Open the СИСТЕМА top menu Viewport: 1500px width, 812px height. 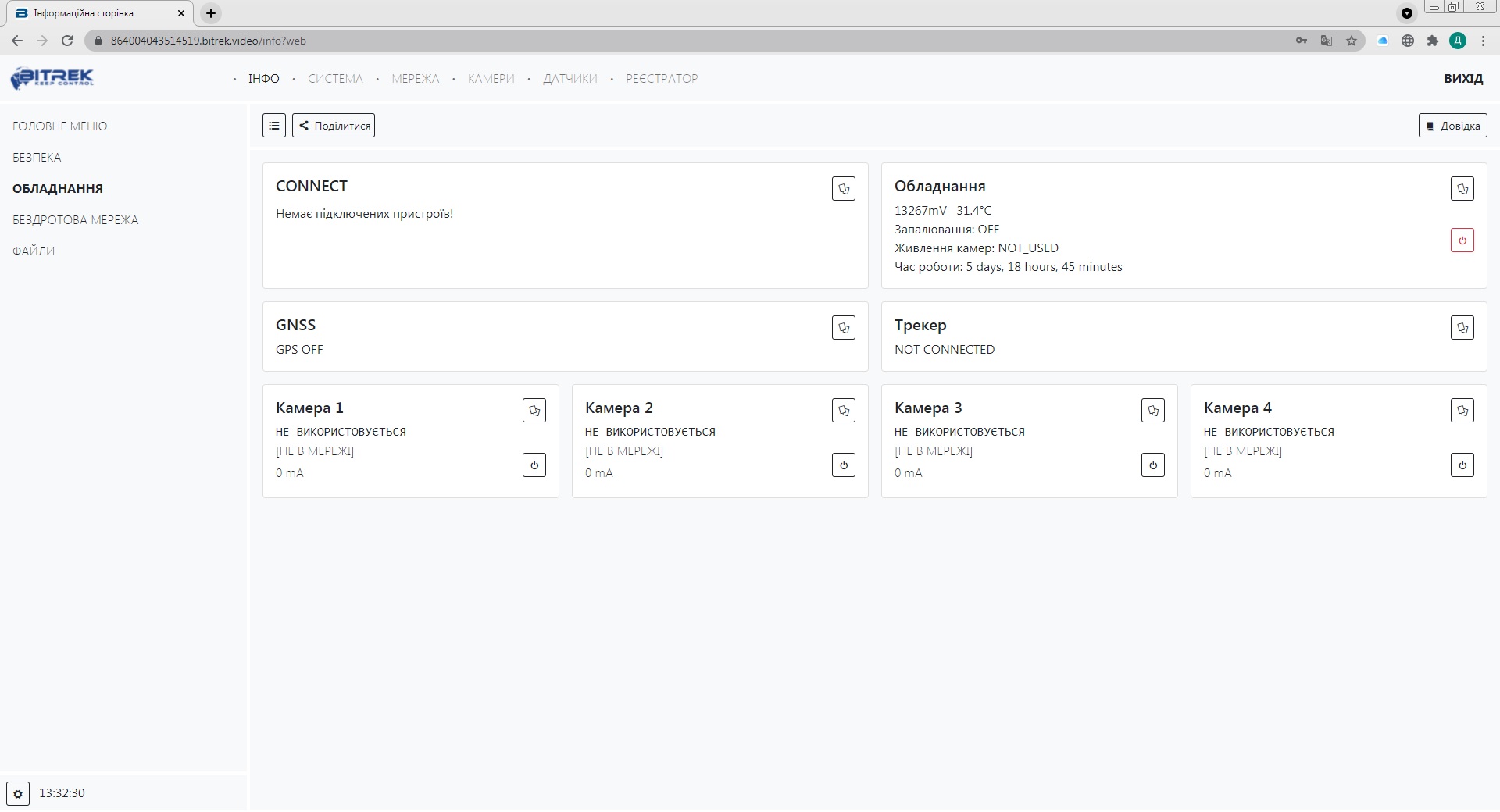click(x=335, y=79)
